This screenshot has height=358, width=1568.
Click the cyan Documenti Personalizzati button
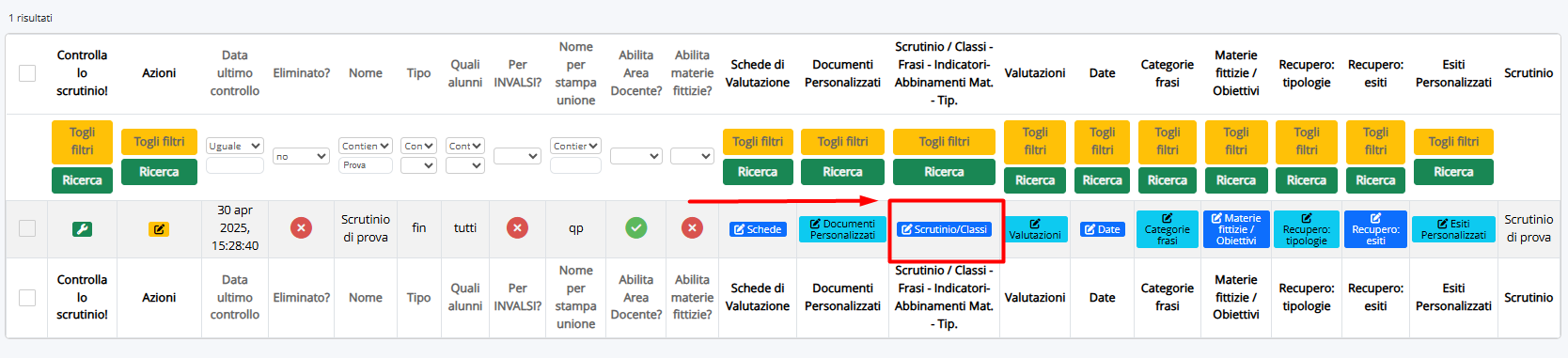(x=842, y=229)
